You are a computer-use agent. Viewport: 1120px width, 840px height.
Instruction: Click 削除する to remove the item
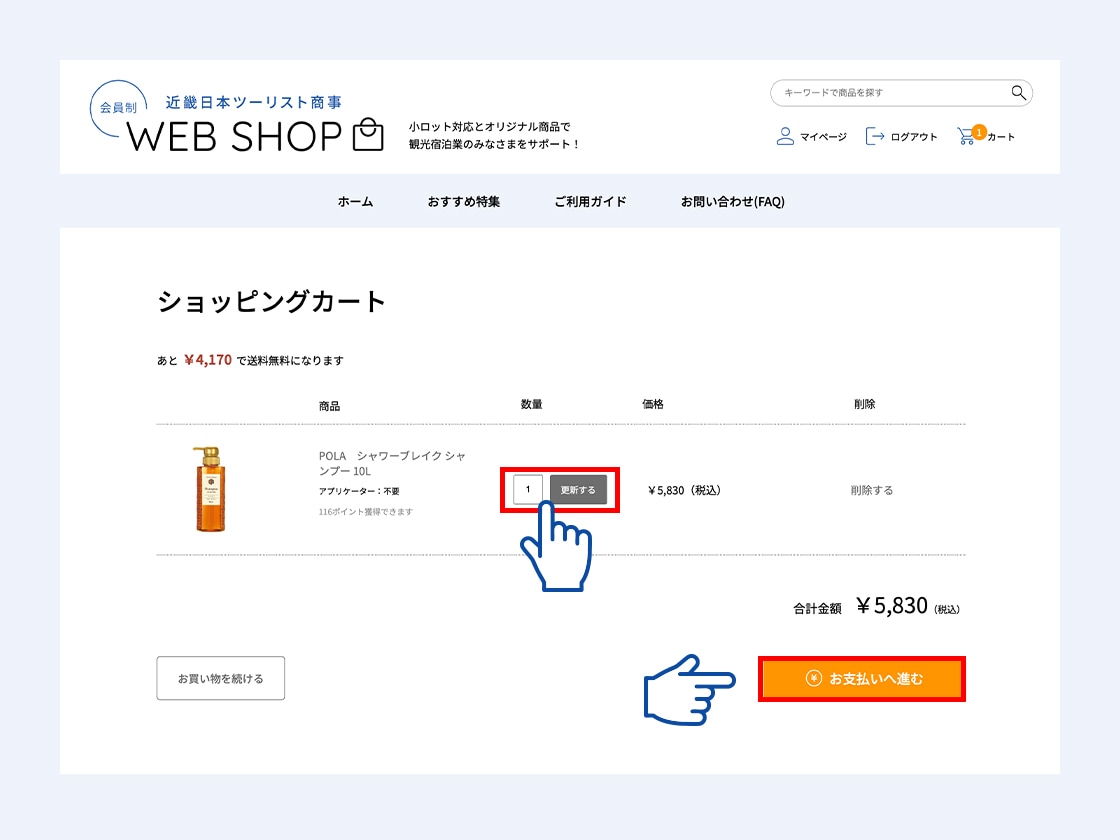(x=871, y=490)
